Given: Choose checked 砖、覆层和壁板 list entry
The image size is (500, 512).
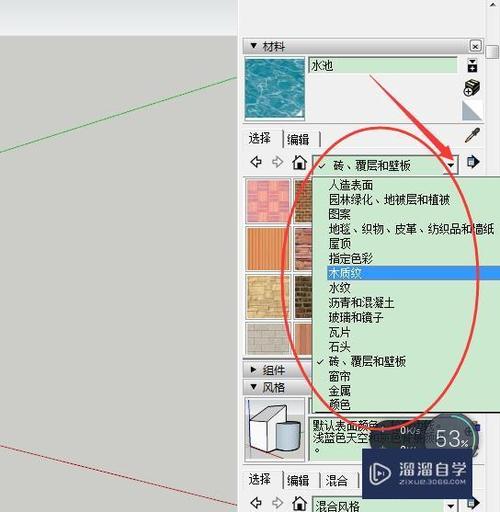Looking at the screenshot, I should pos(367,361).
